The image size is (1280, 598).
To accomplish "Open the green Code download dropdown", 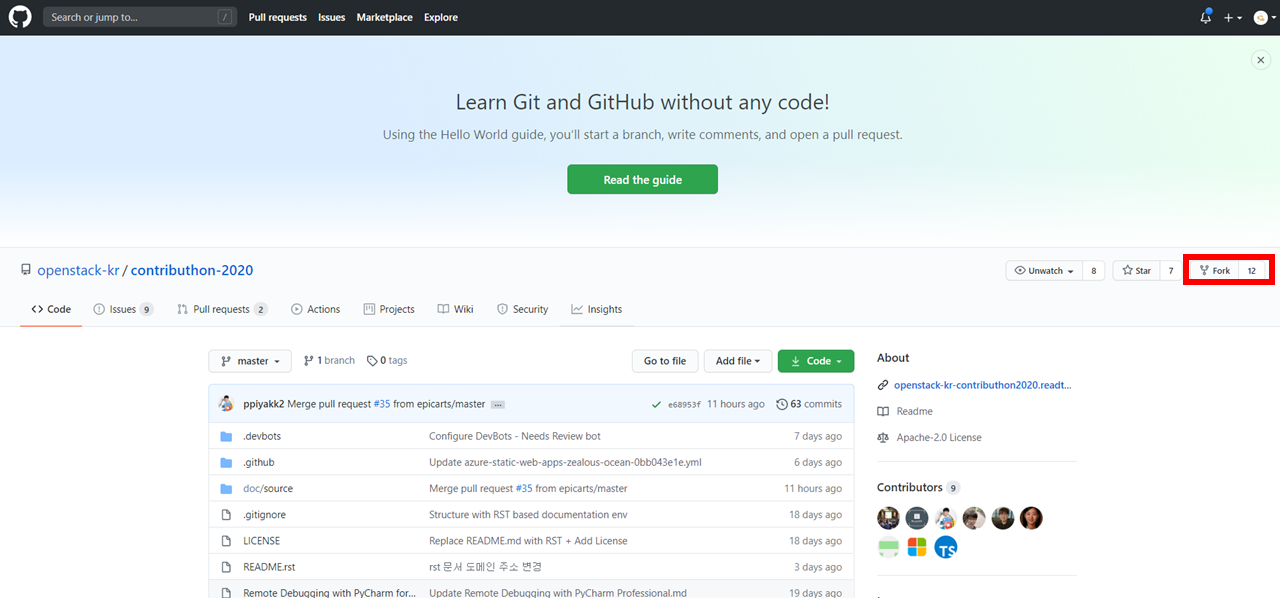I will point(816,361).
